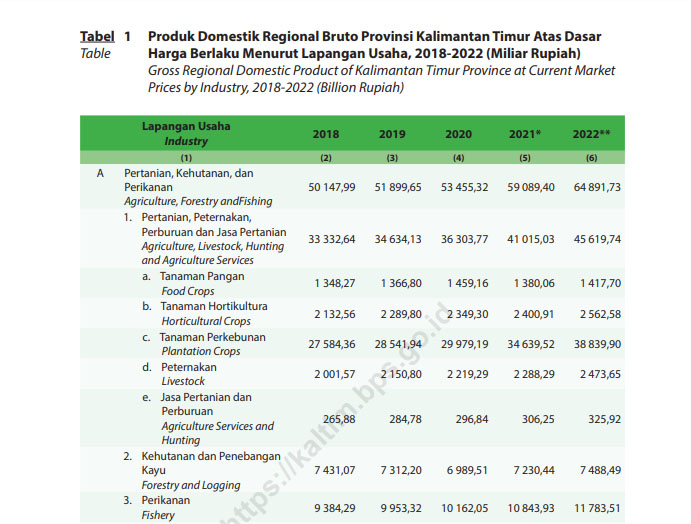Image resolution: width=691 pixels, height=524 pixels.
Task: Click the Kehutanan dan Penebangan Kayu label
Action: [x=211, y=463]
